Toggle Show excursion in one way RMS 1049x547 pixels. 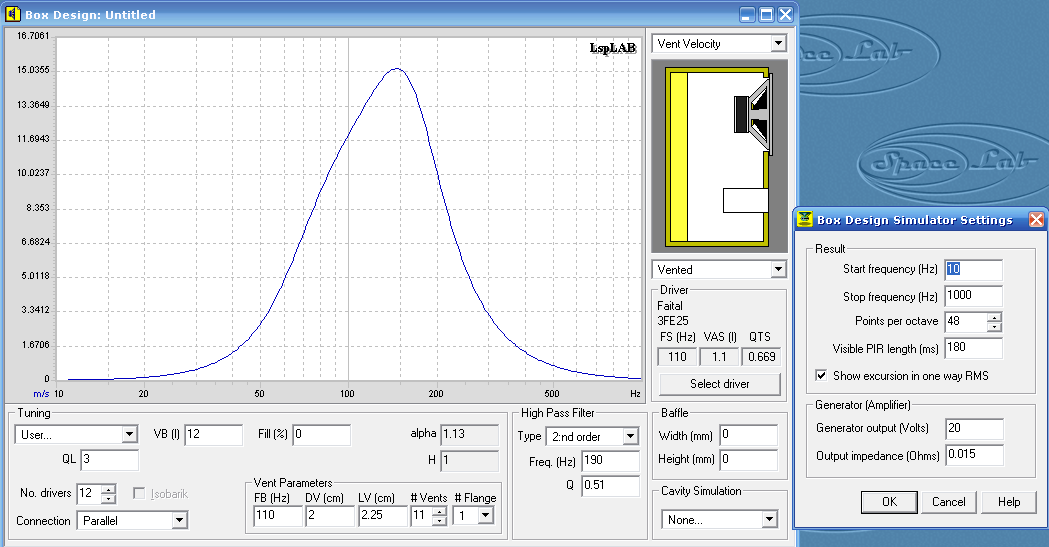(822, 376)
